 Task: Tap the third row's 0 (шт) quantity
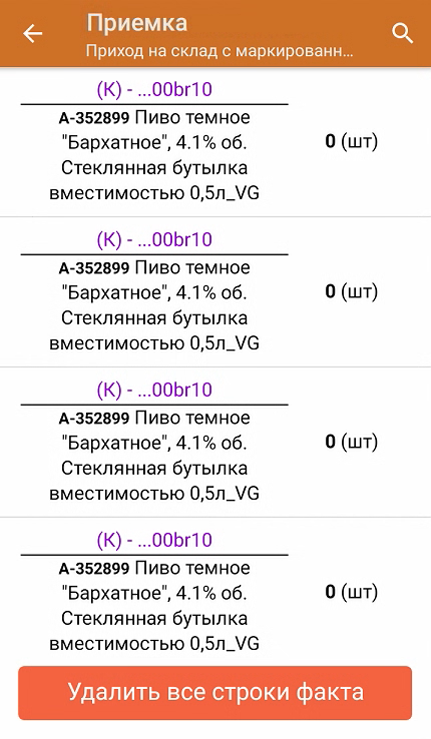[x=351, y=442]
